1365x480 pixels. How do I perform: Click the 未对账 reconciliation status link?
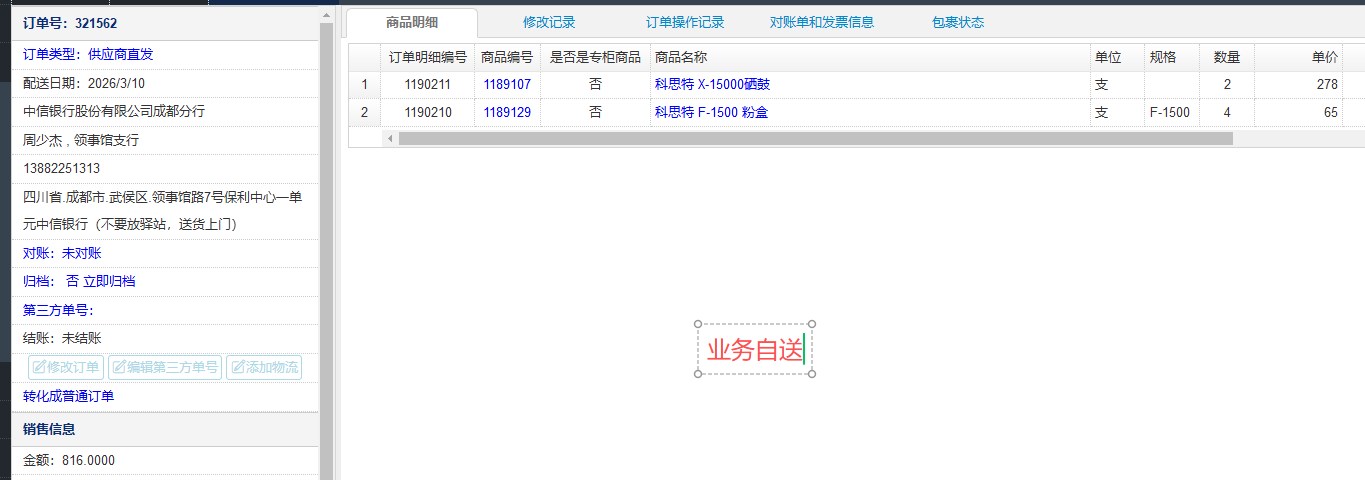coord(81,253)
